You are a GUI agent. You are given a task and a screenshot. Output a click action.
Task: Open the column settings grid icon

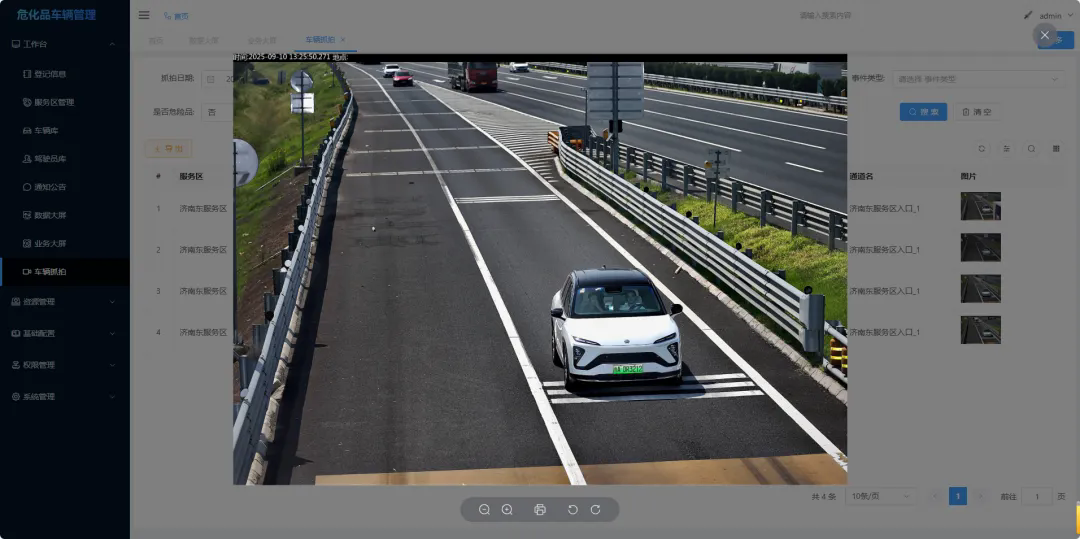click(x=1056, y=148)
